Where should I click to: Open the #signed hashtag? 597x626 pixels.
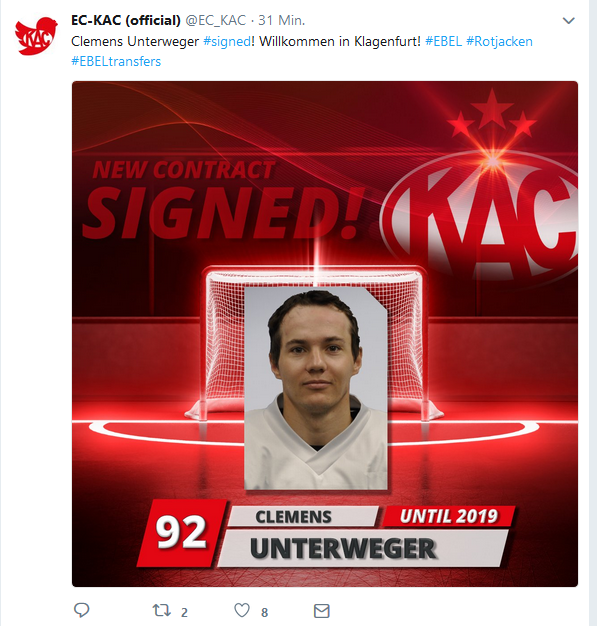tap(227, 42)
